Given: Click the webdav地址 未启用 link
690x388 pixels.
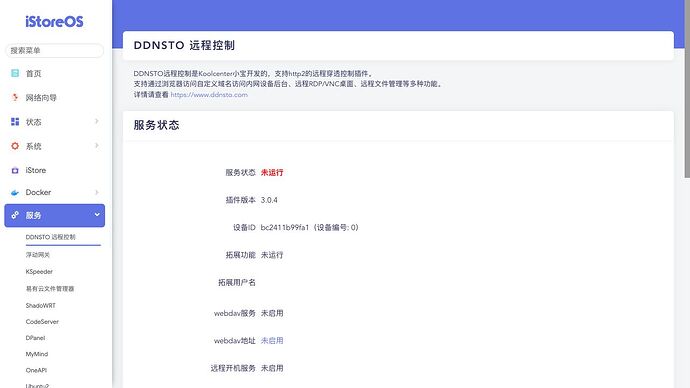Looking at the screenshot, I should (x=272, y=340).
